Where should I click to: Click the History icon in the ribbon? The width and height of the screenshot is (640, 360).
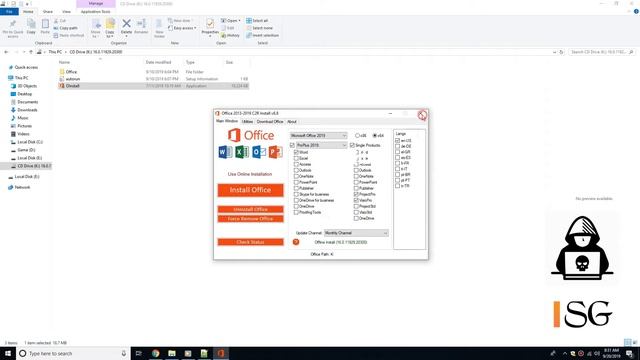click(223, 36)
